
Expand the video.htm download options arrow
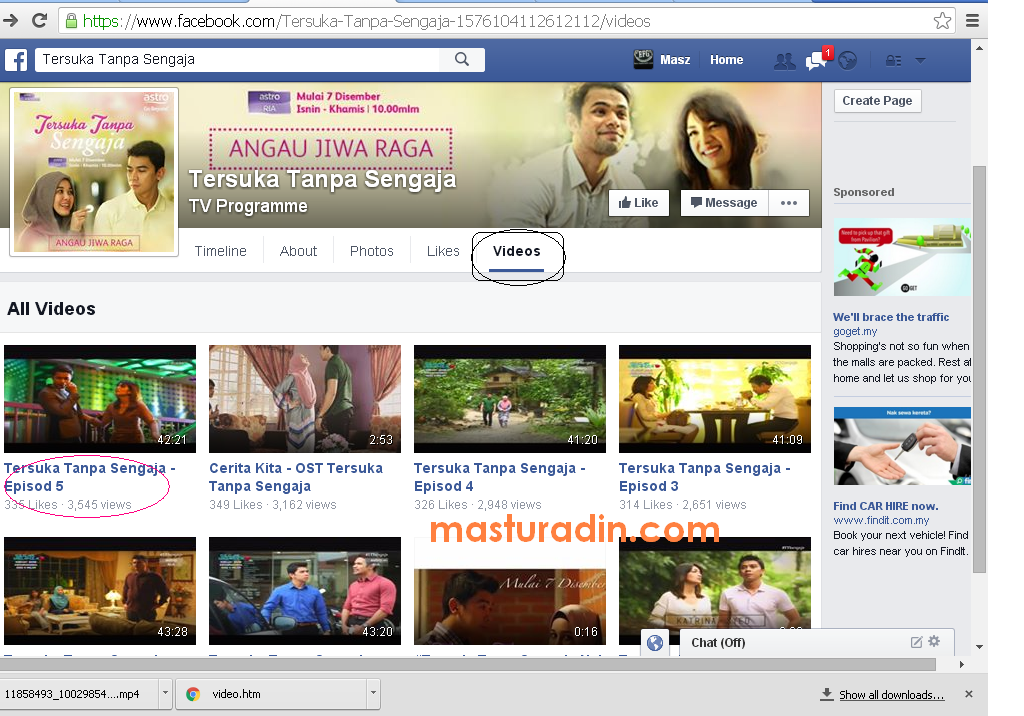coord(374,694)
